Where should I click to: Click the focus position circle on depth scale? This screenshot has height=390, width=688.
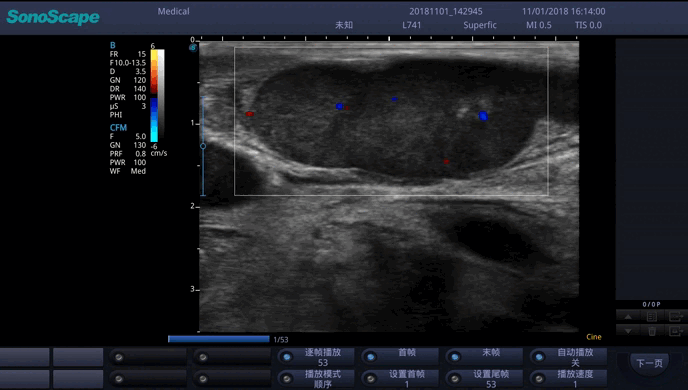pos(203,146)
